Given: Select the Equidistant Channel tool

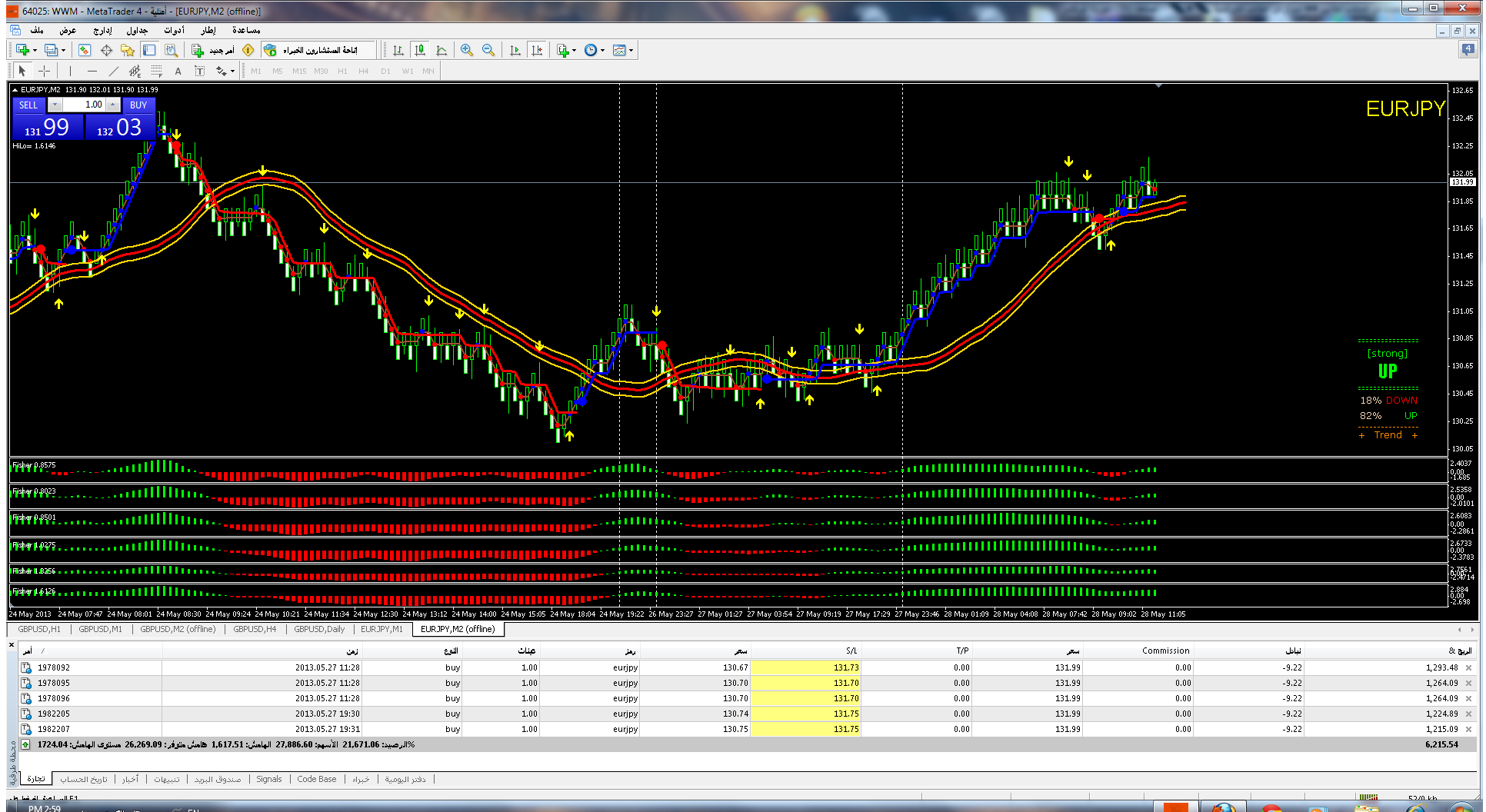Looking at the screenshot, I should click(135, 71).
